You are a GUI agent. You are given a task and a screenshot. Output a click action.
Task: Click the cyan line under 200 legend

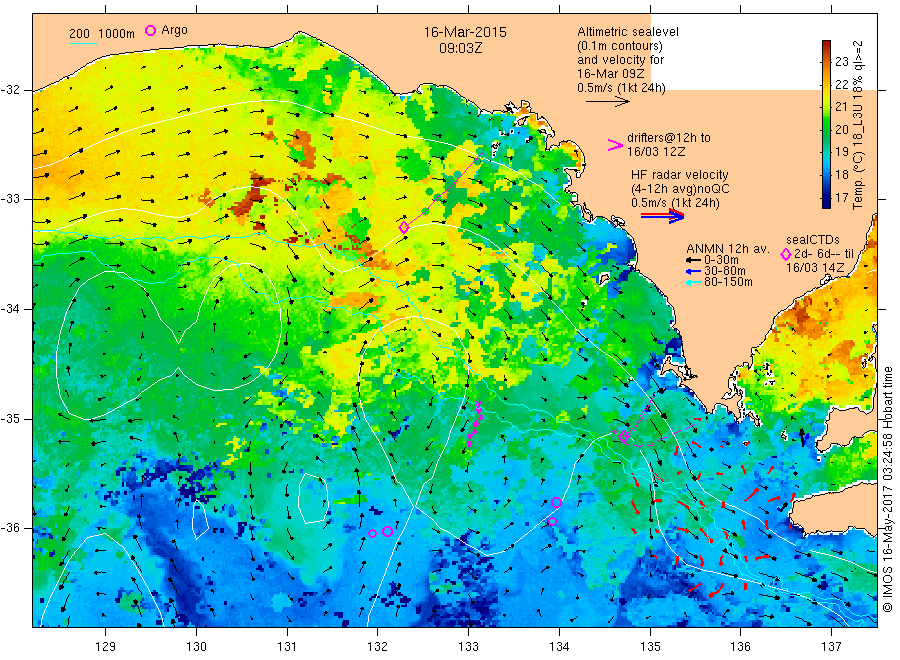[83, 43]
